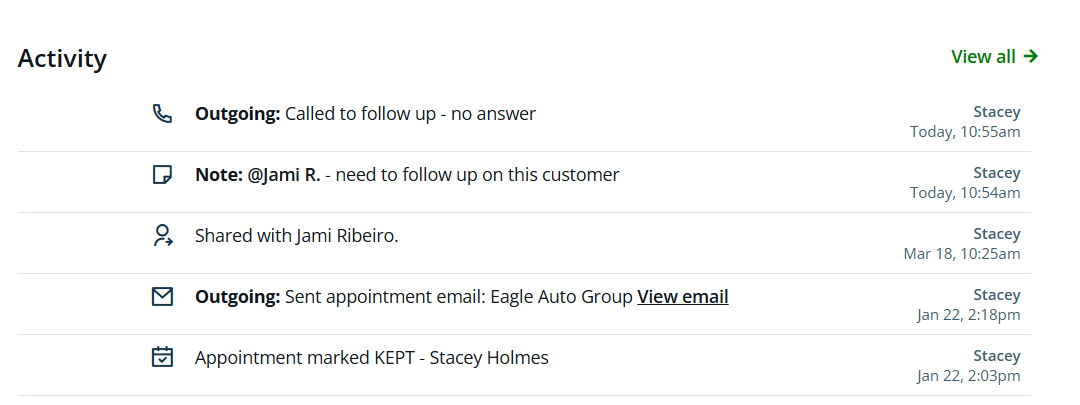Click the Jan 22, 2:18pm timestamp
1080x405 pixels.
click(968, 315)
